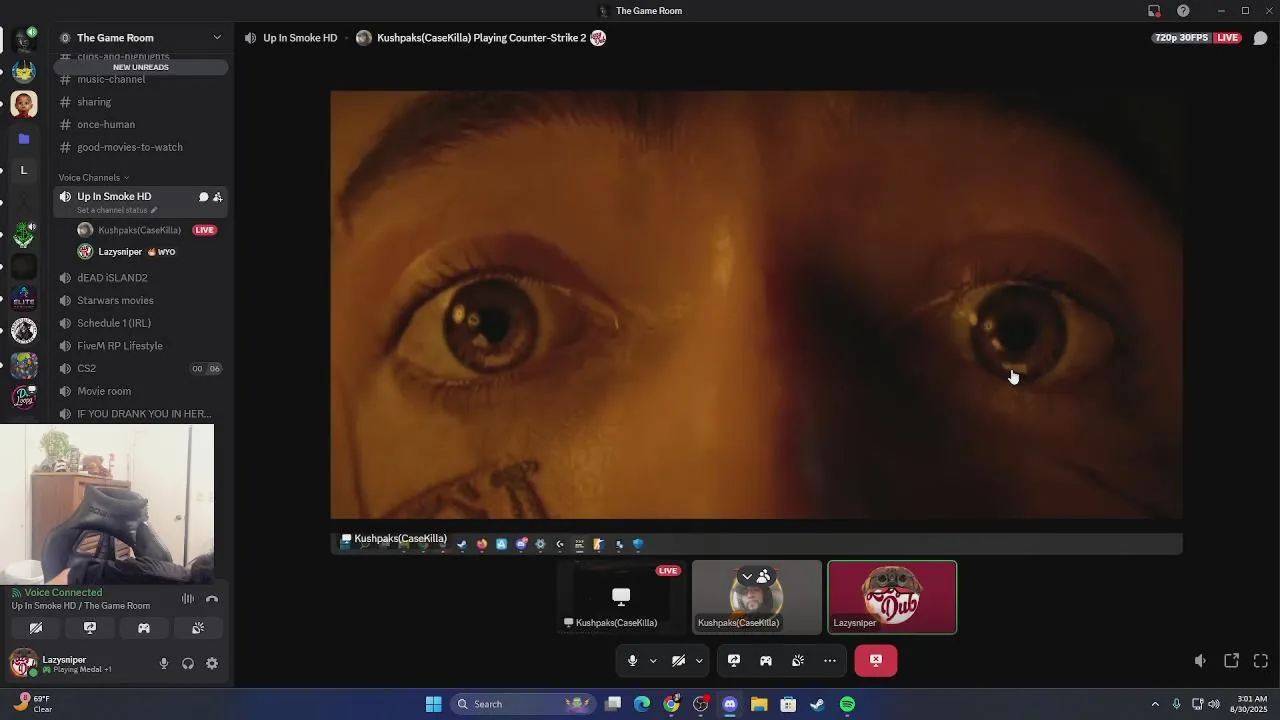The image size is (1280, 720).
Task: Open microphone input options chevron
Action: (x=653, y=660)
